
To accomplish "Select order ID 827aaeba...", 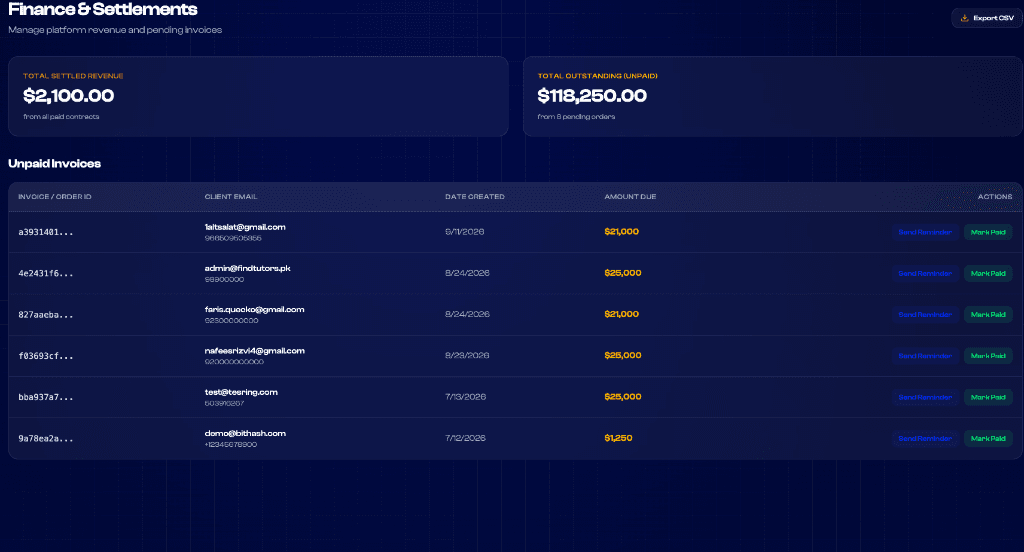I will [46, 314].
